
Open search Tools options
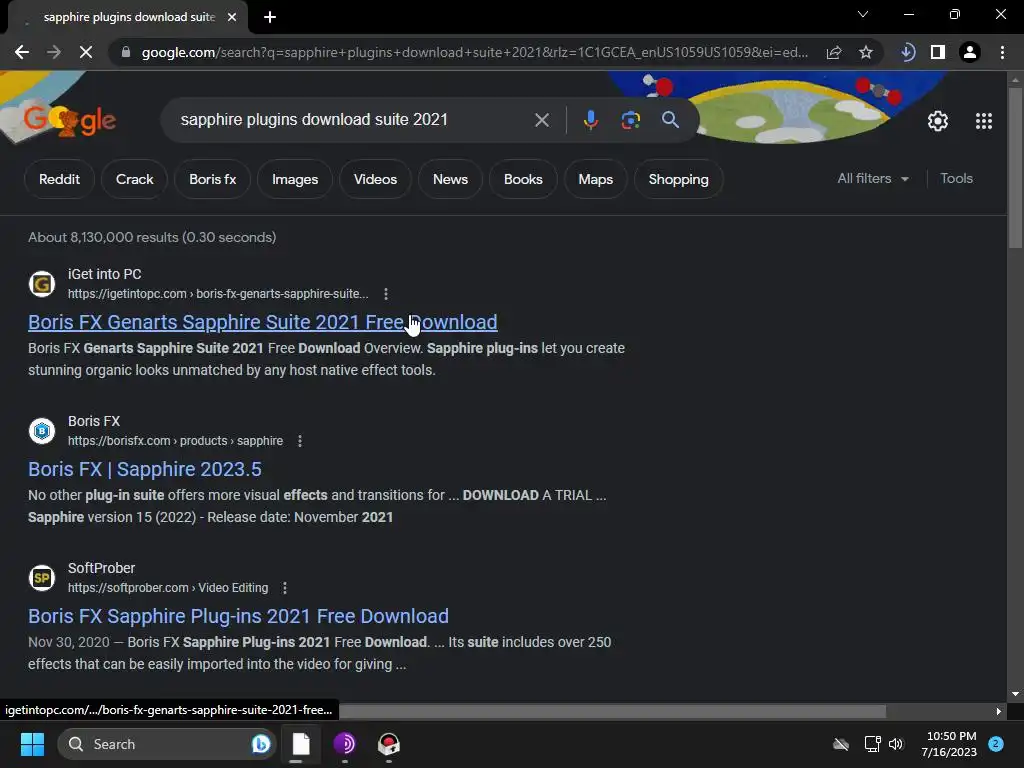(x=956, y=178)
